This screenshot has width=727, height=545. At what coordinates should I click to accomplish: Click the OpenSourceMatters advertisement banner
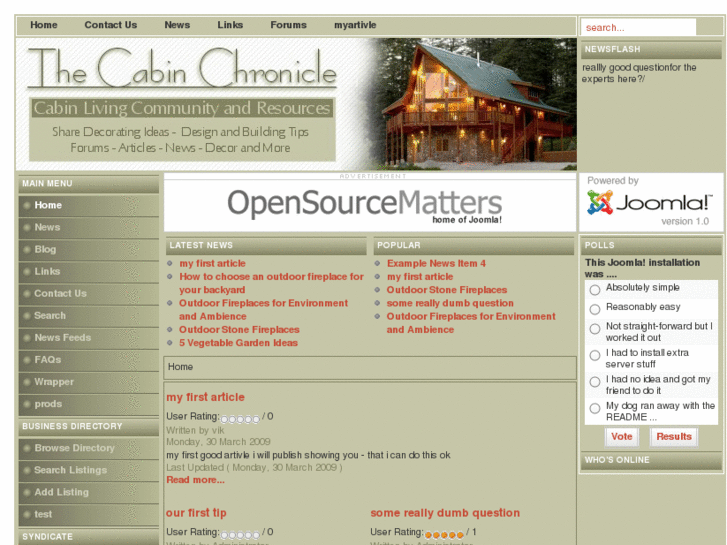[370, 205]
